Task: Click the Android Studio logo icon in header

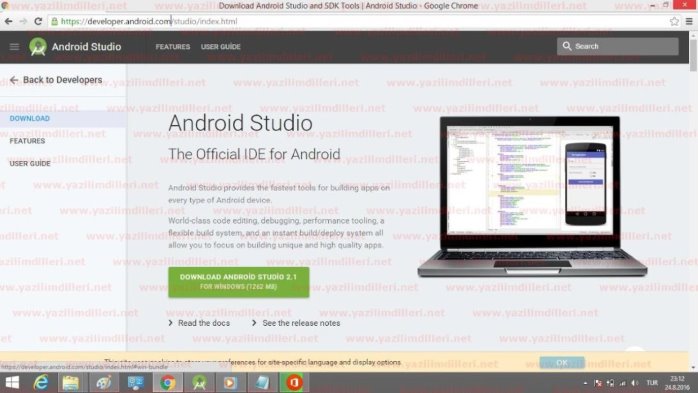Action: (x=38, y=47)
